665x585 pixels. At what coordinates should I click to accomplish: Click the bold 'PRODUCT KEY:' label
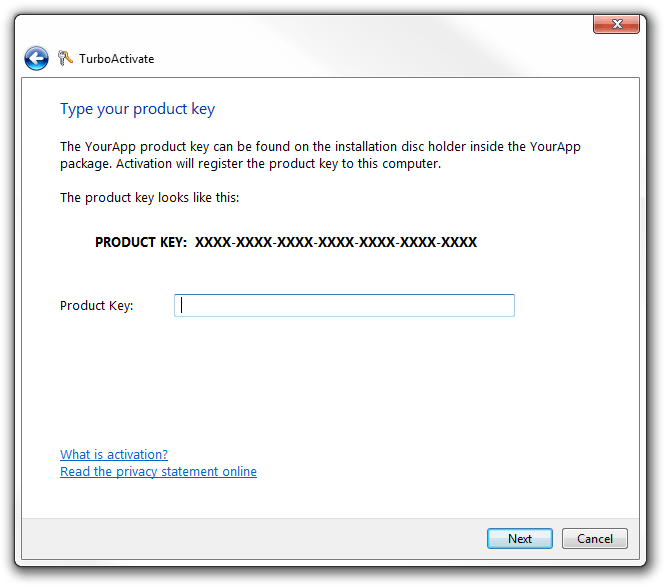point(141,242)
